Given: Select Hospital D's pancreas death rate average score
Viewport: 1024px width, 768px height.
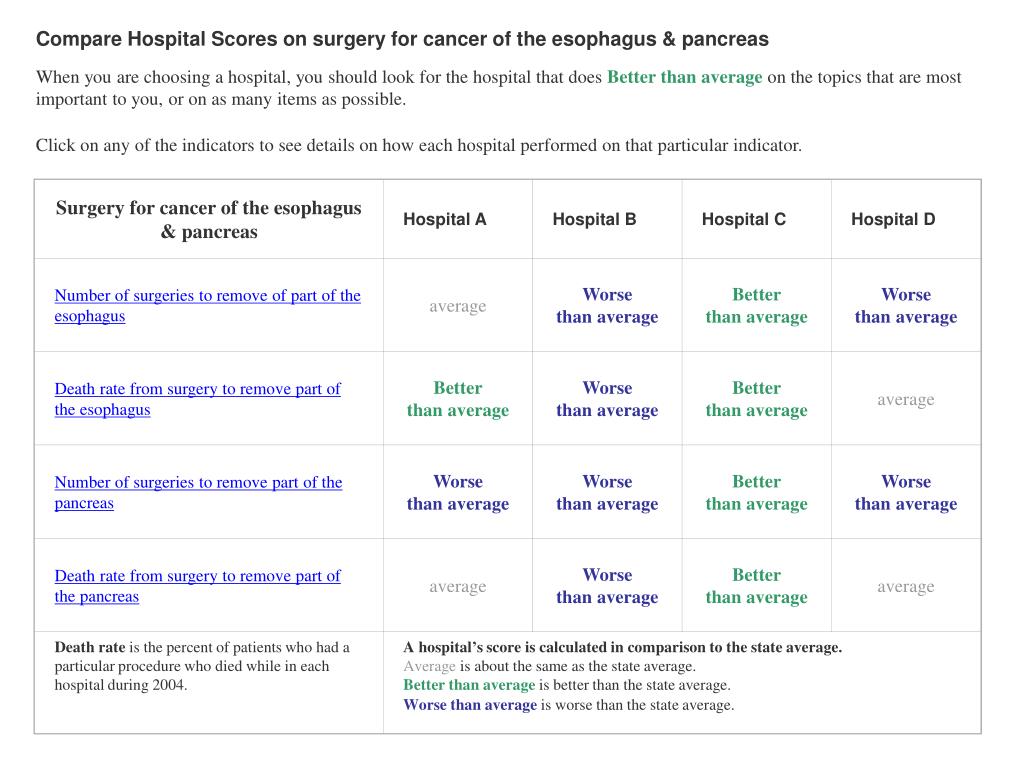Looking at the screenshot, I should 906,586.
